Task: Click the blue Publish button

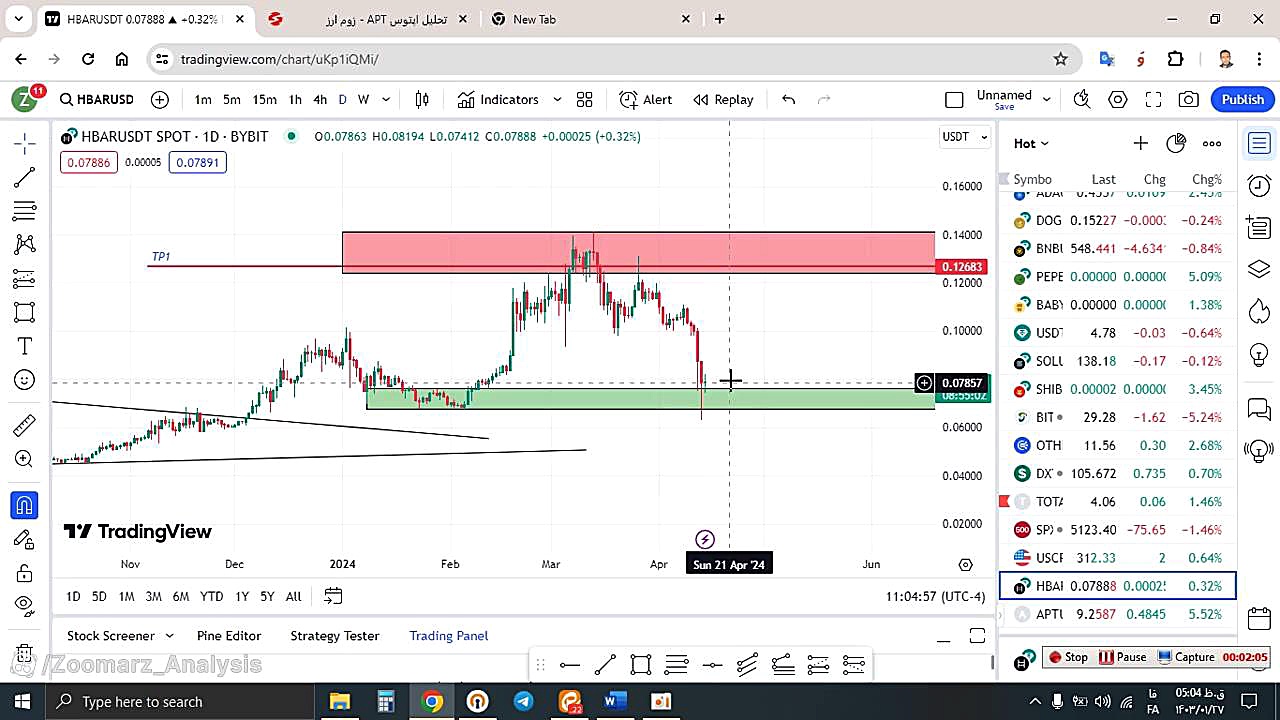Action: click(x=1243, y=99)
